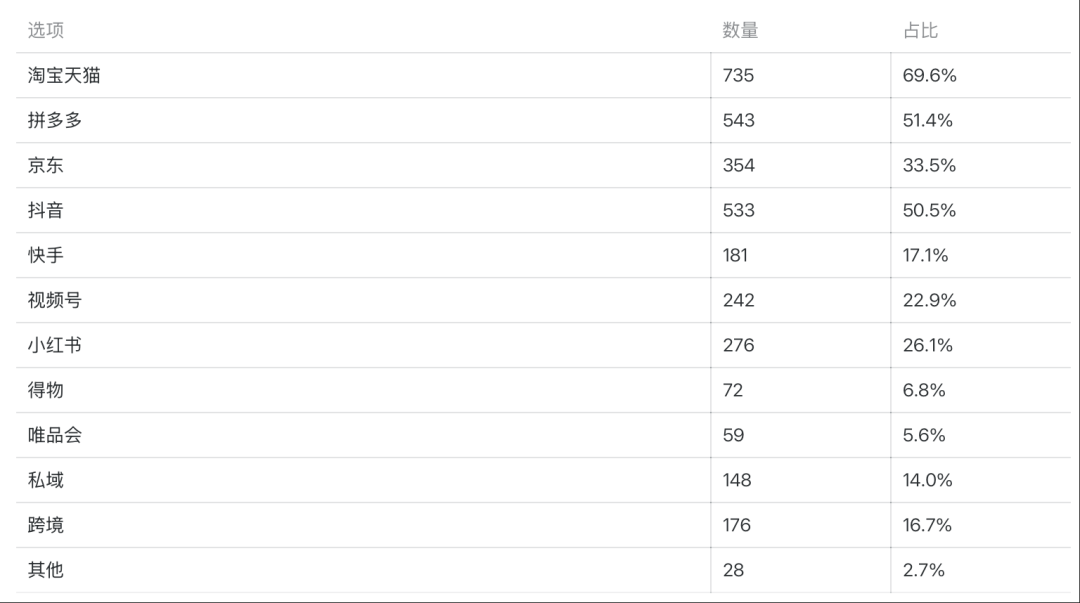
Task: Click the percentage value 51.4%
Action: tap(928, 120)
